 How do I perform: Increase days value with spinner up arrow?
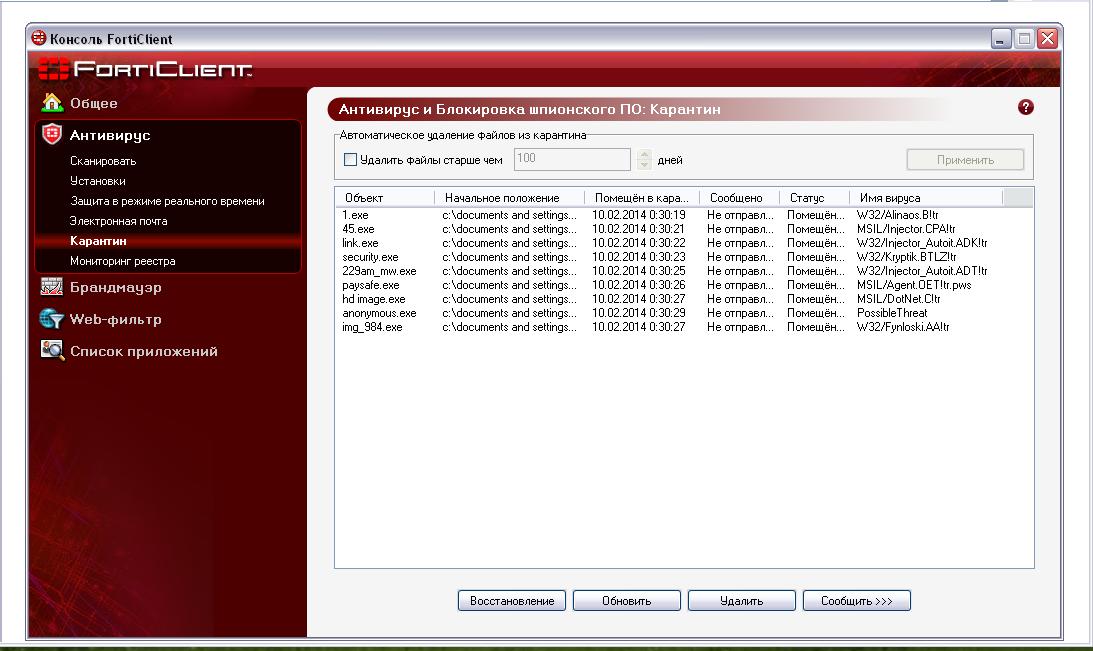tap(644, 154)
